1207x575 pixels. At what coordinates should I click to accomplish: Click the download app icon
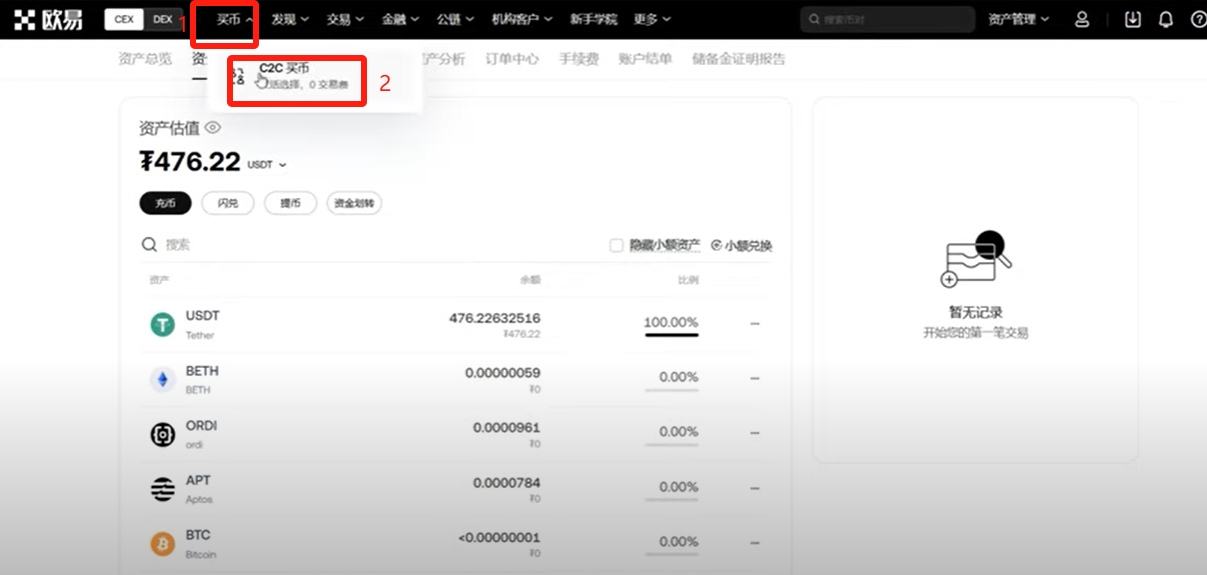(1133, 19)
